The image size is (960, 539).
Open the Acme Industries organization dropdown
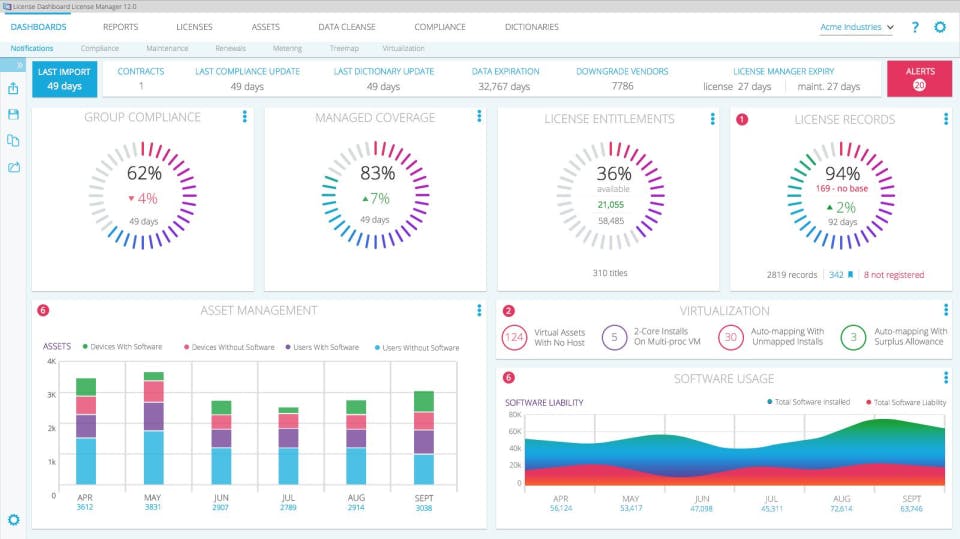click(857, 27)
